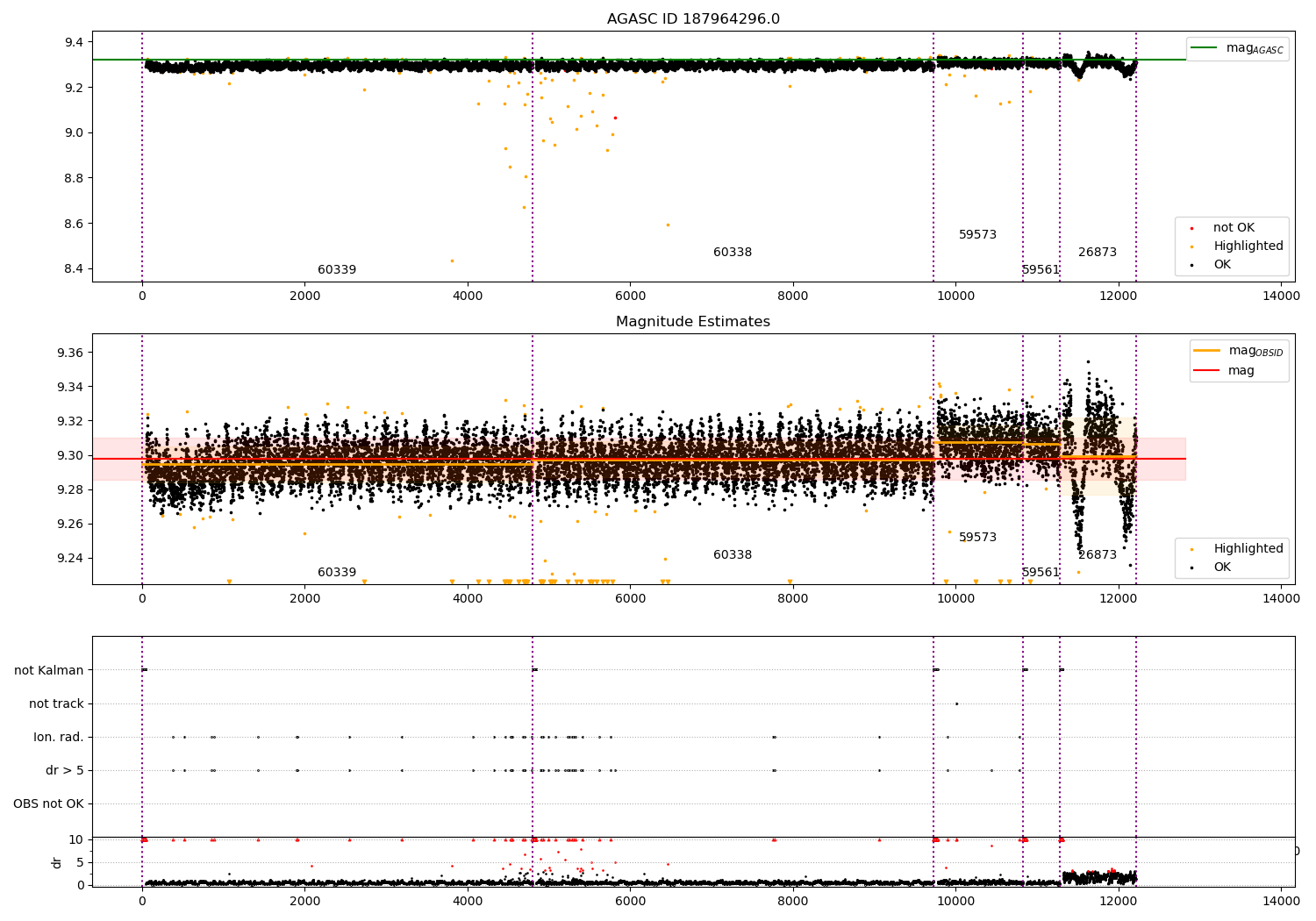Viewport: 1316px width, 921px height.
Task: Click OBSID label 26873 in Magnitude Estimates plot
Action: 1098,555
